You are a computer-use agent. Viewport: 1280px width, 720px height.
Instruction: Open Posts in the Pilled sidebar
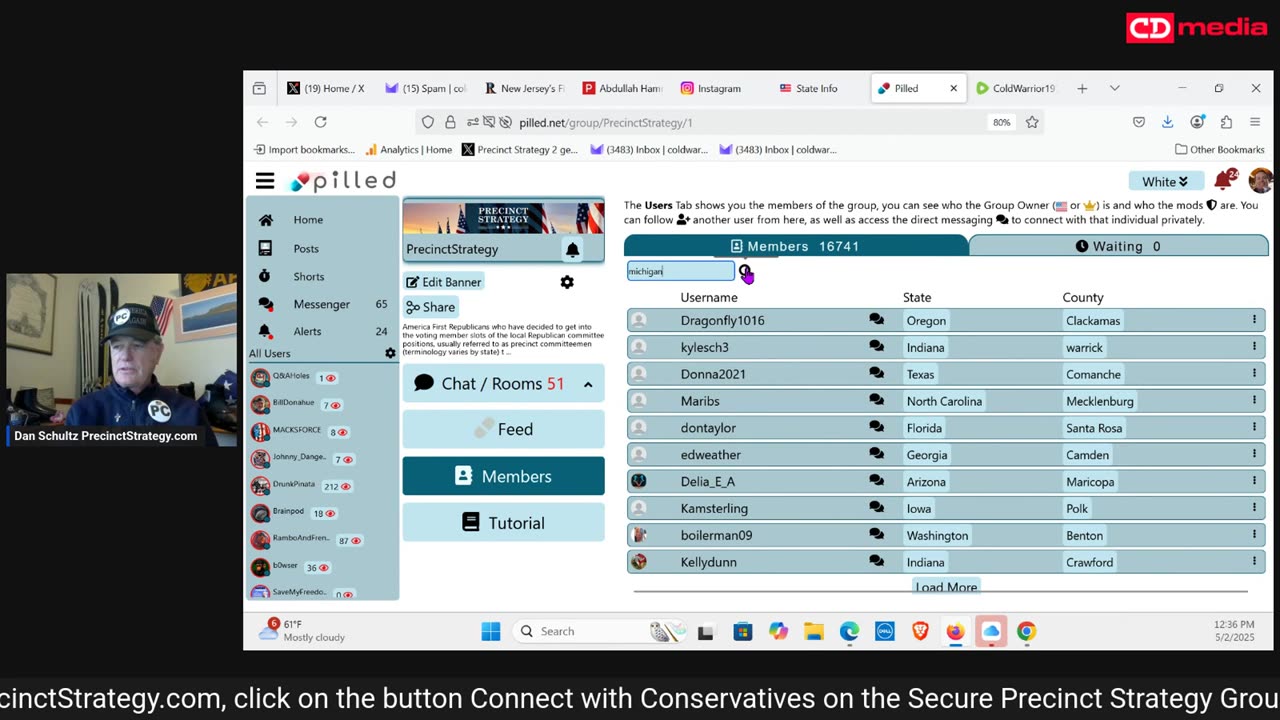306,248
